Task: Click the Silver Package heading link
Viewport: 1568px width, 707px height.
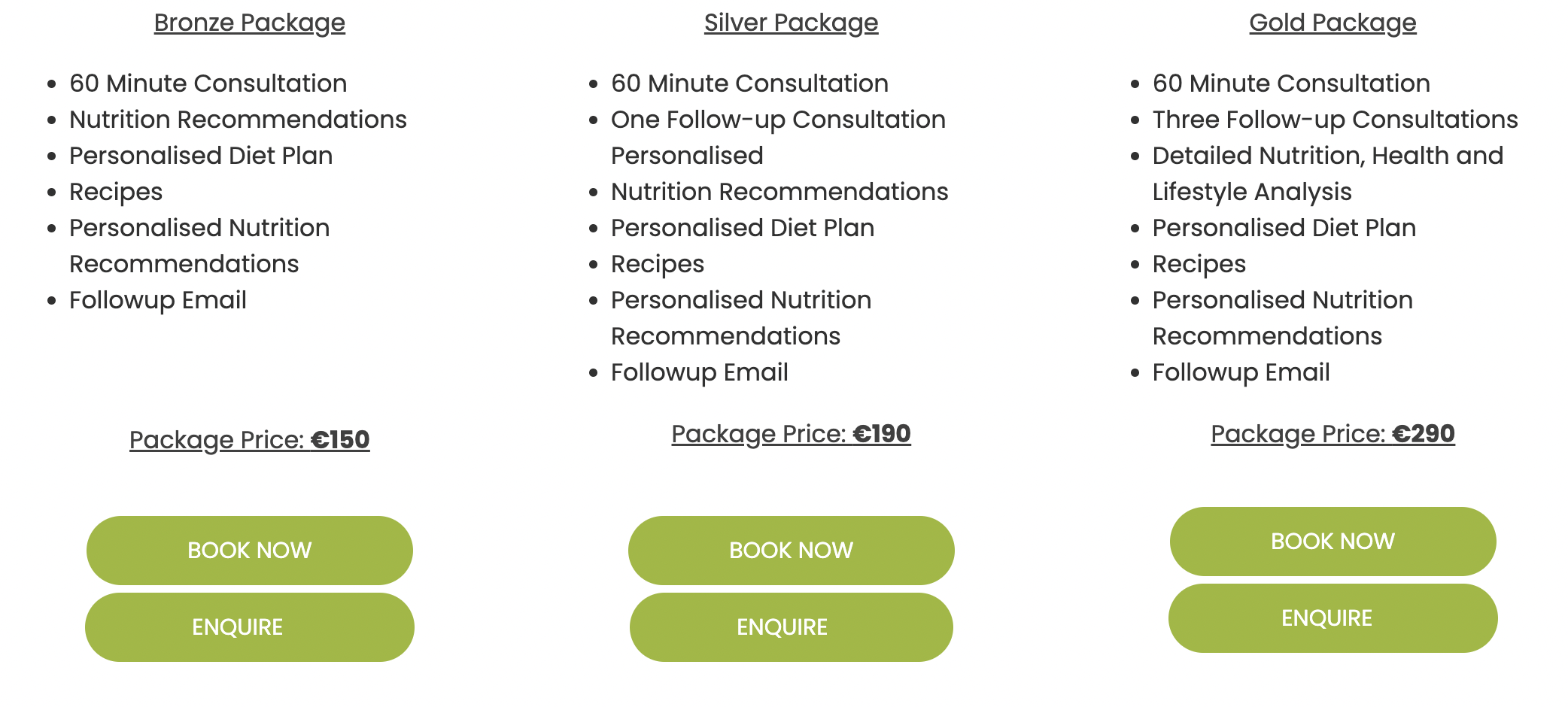Action: pos(791,23)
